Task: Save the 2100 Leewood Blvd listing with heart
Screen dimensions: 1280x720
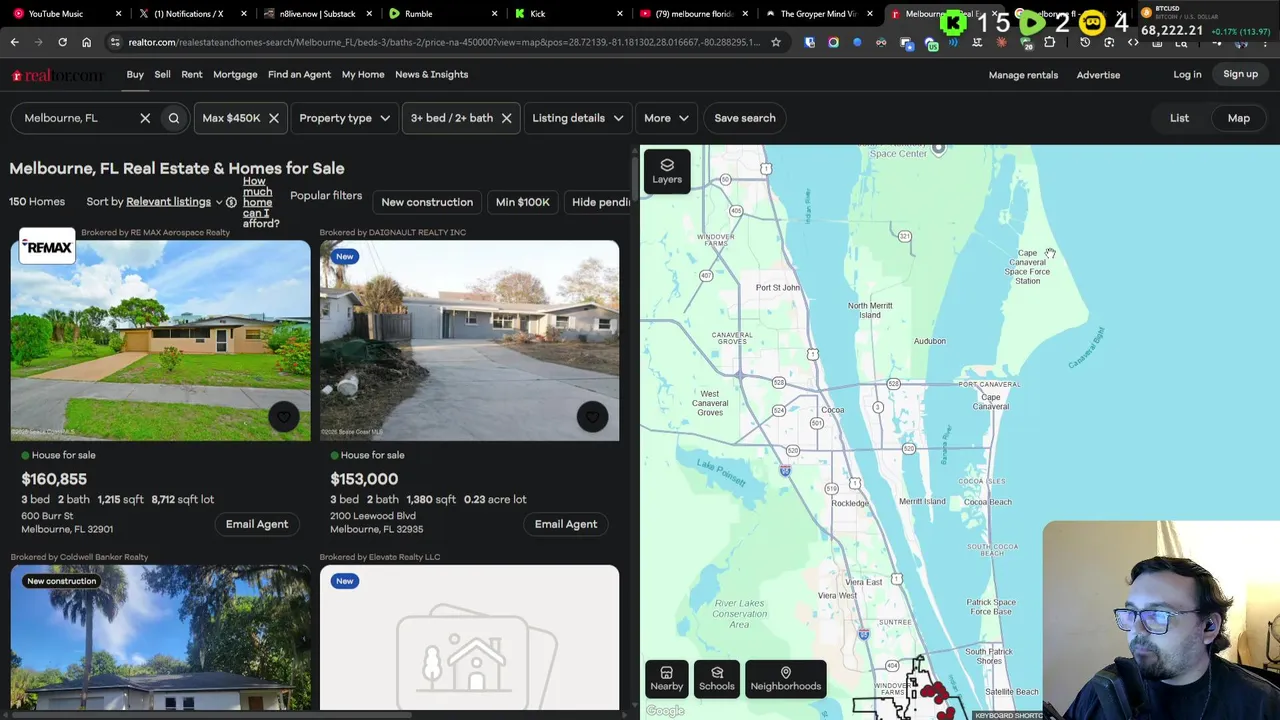Action: coord(592,417)
